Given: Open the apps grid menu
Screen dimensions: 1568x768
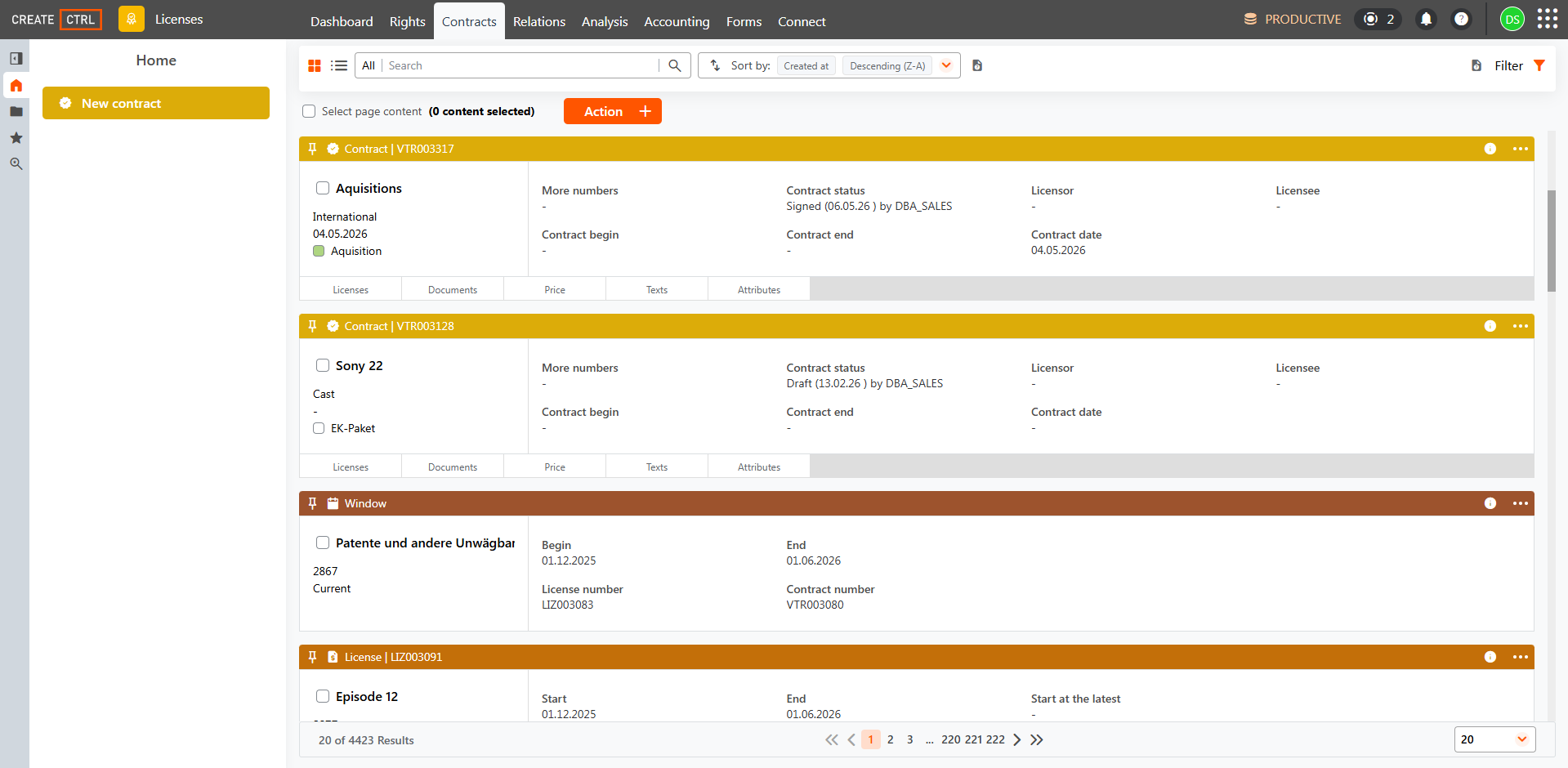Looking at the screenshot, I should point(1548,19).
